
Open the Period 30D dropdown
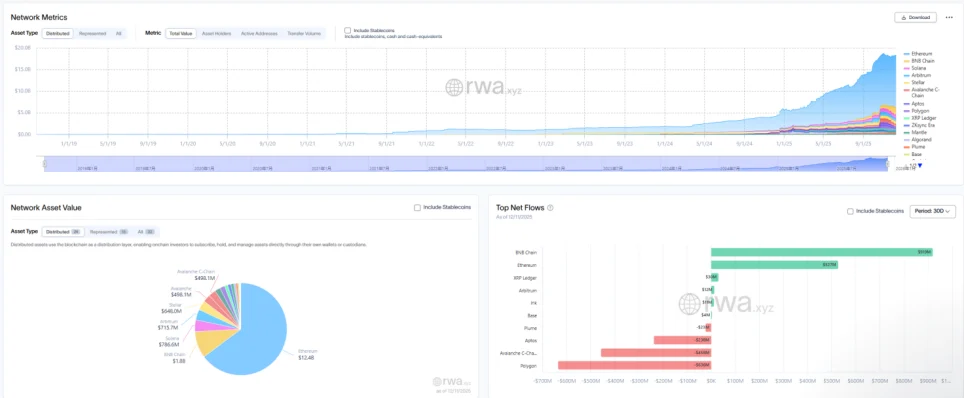coord(932,211)
